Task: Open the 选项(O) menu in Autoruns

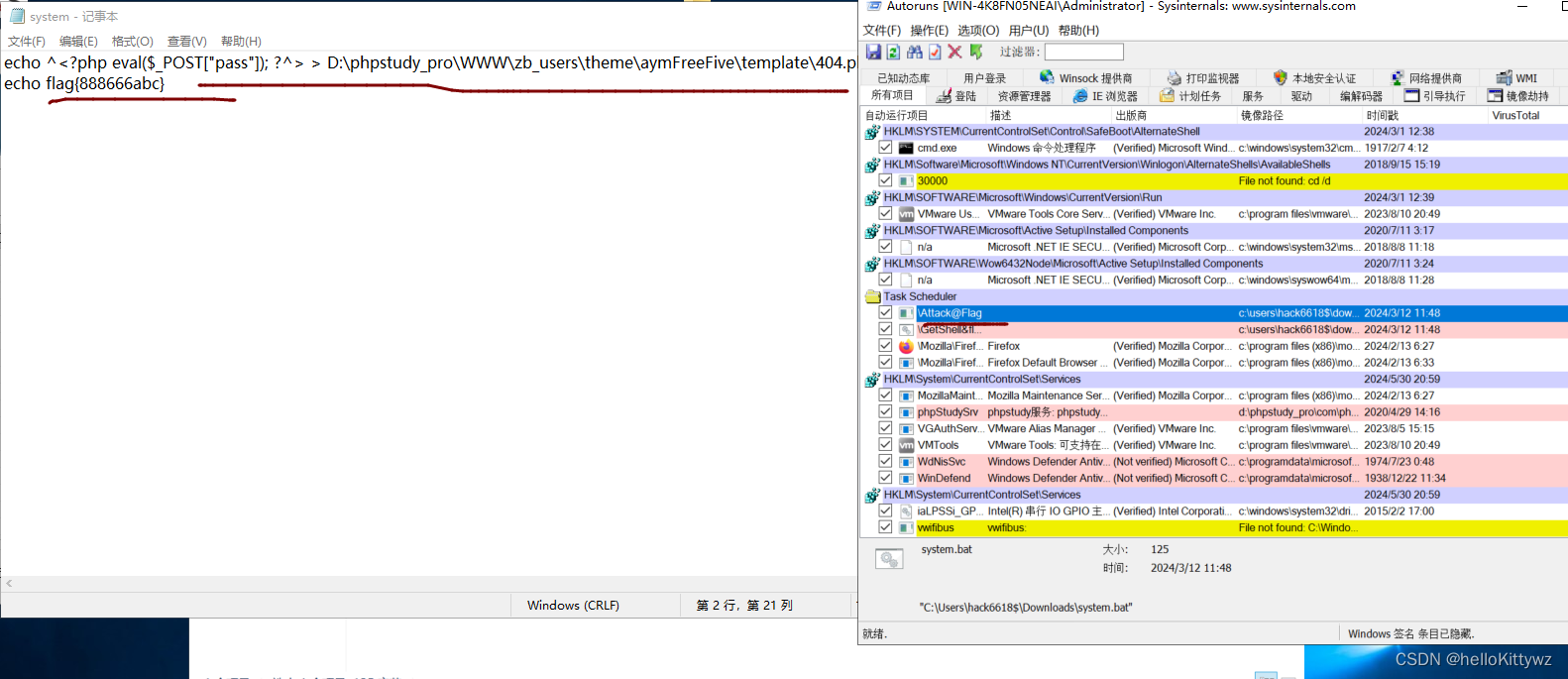Action: 978,31
